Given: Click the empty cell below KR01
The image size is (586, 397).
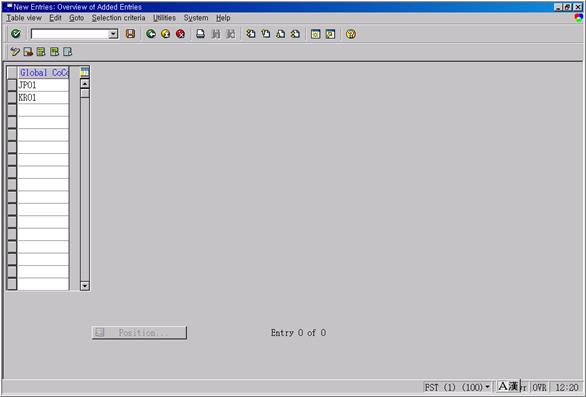Looking at the screenshot, I should pos(43,110).
